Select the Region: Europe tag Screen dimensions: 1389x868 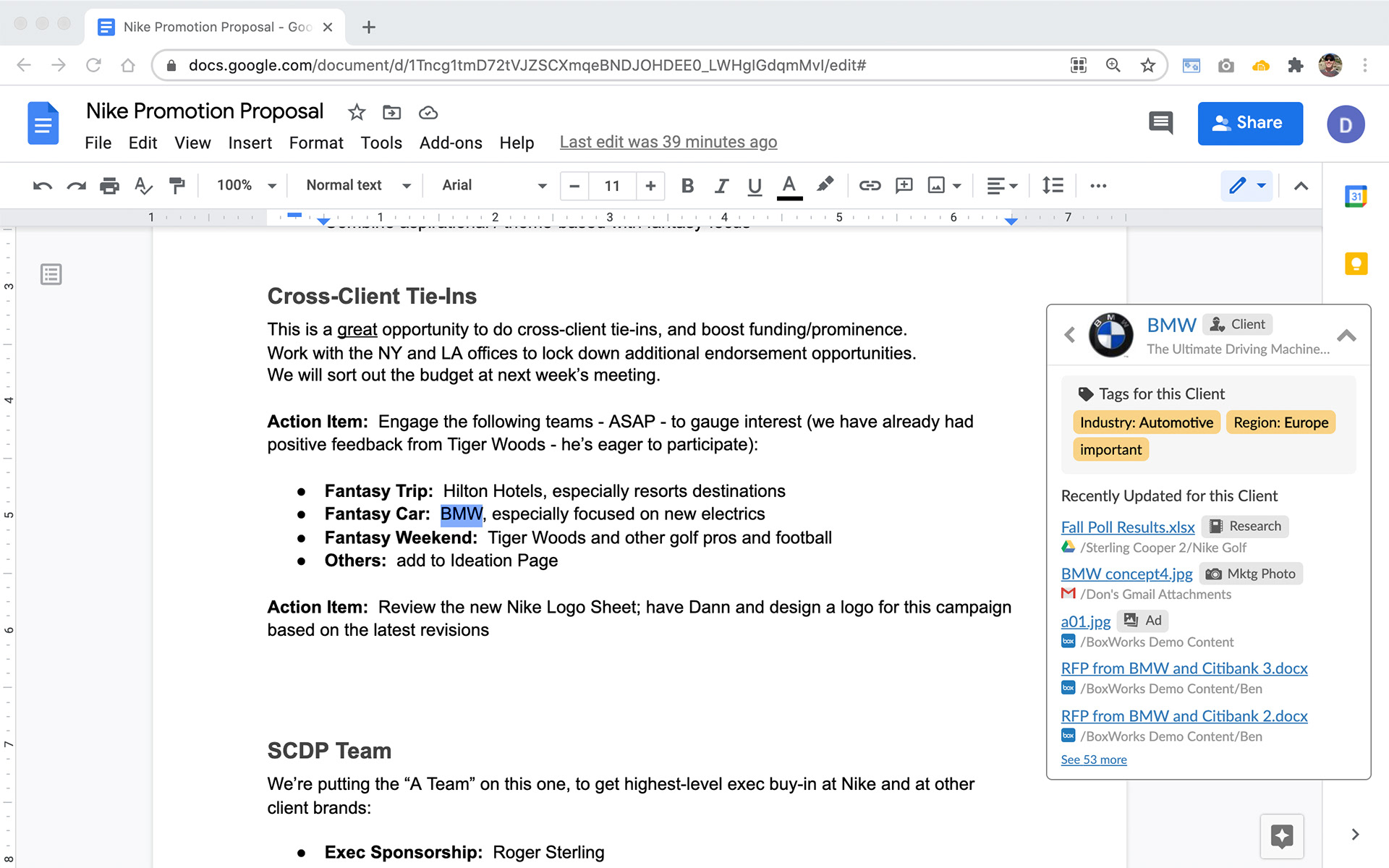coord(1280,422)
